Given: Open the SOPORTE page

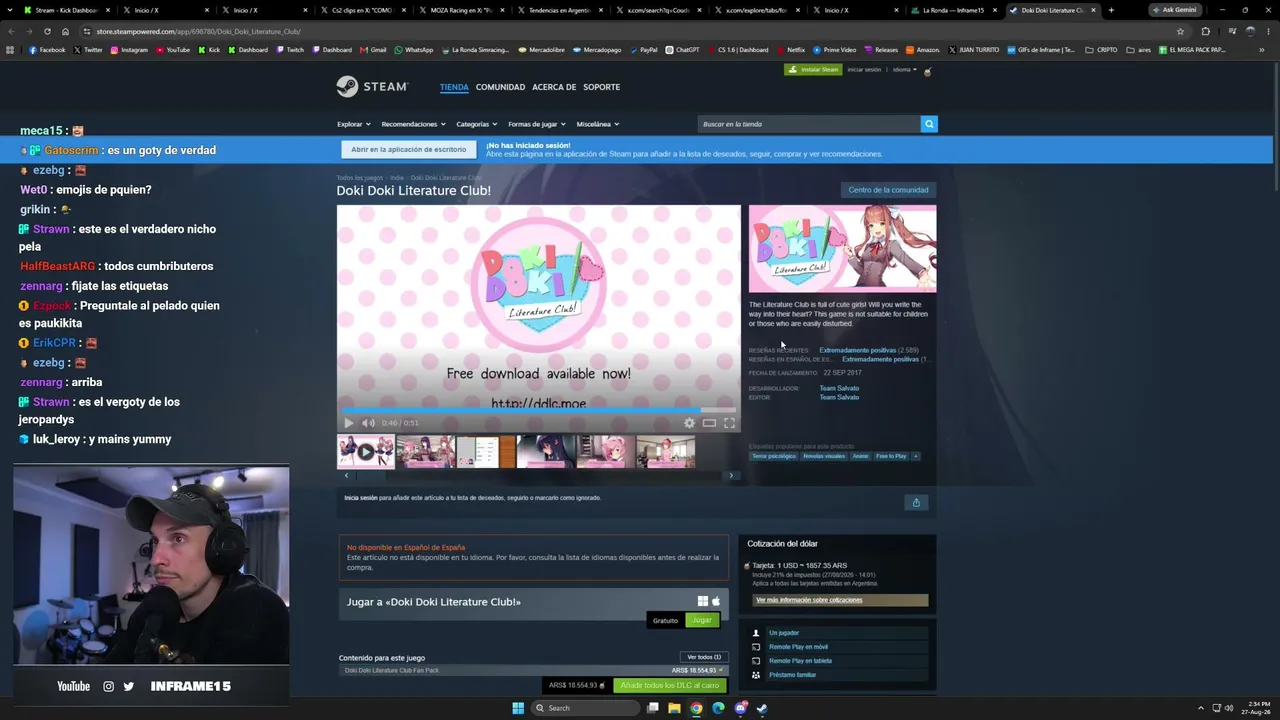Looking at the screenshot, I should 602,87.
